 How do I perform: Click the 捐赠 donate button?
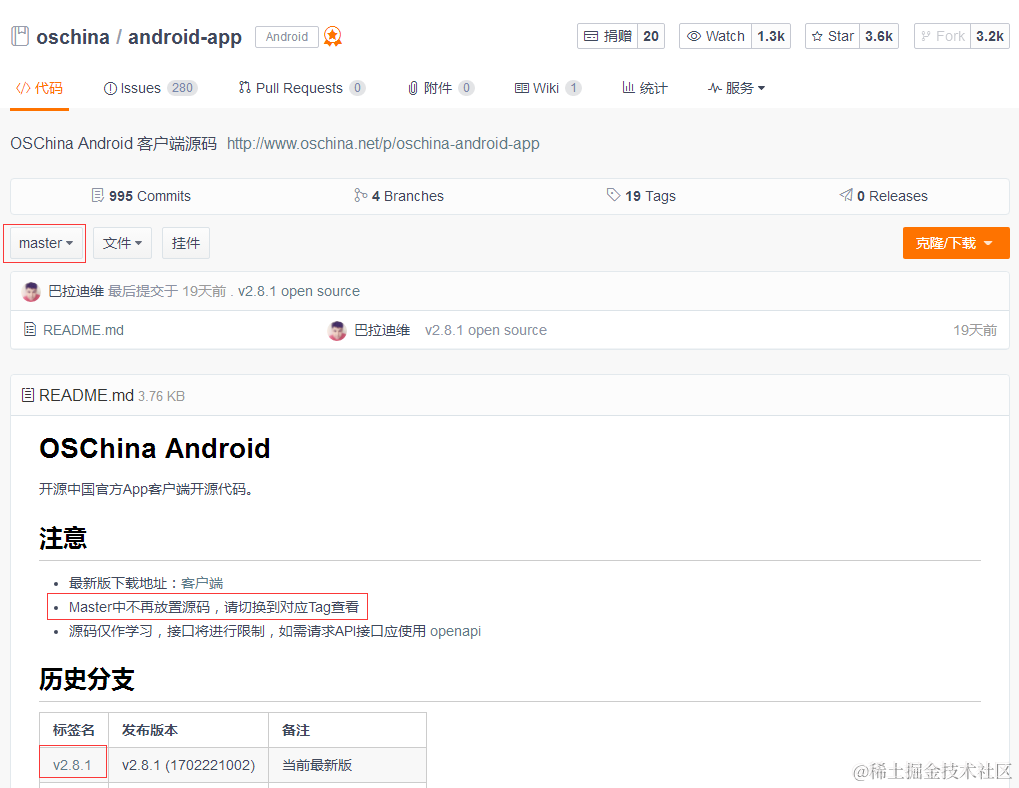click(x=608, y=36)
